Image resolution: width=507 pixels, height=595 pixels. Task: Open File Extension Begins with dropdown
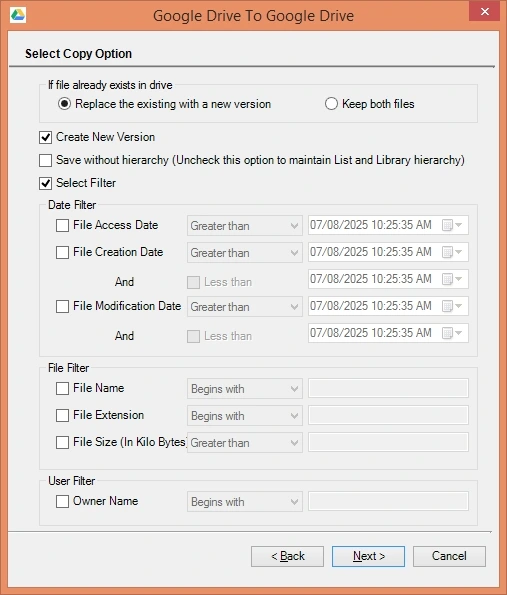tap(245, 416)
